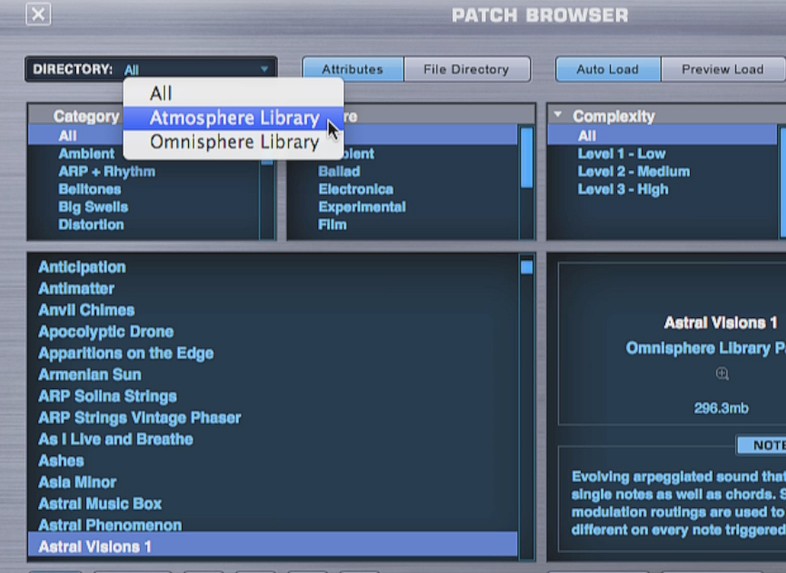Filter by Level 1 - Low complexity
The width and height of the screenshot is (786, 573).
[622, 154]
